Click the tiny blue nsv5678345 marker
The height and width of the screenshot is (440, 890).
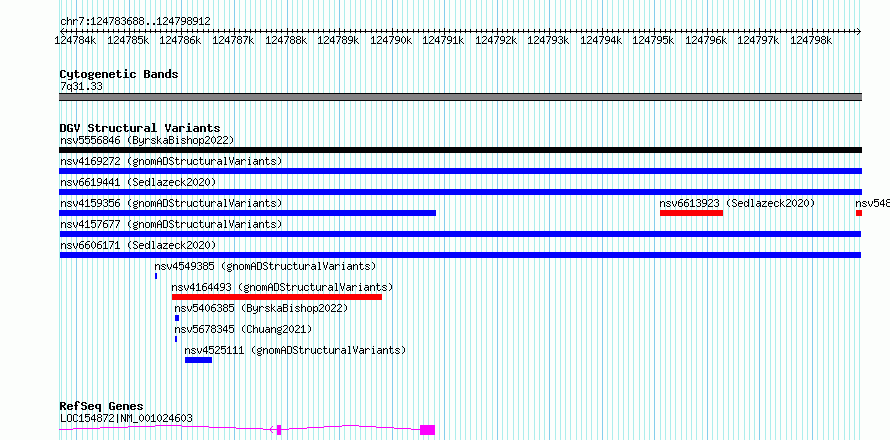(x=176, y=339)
